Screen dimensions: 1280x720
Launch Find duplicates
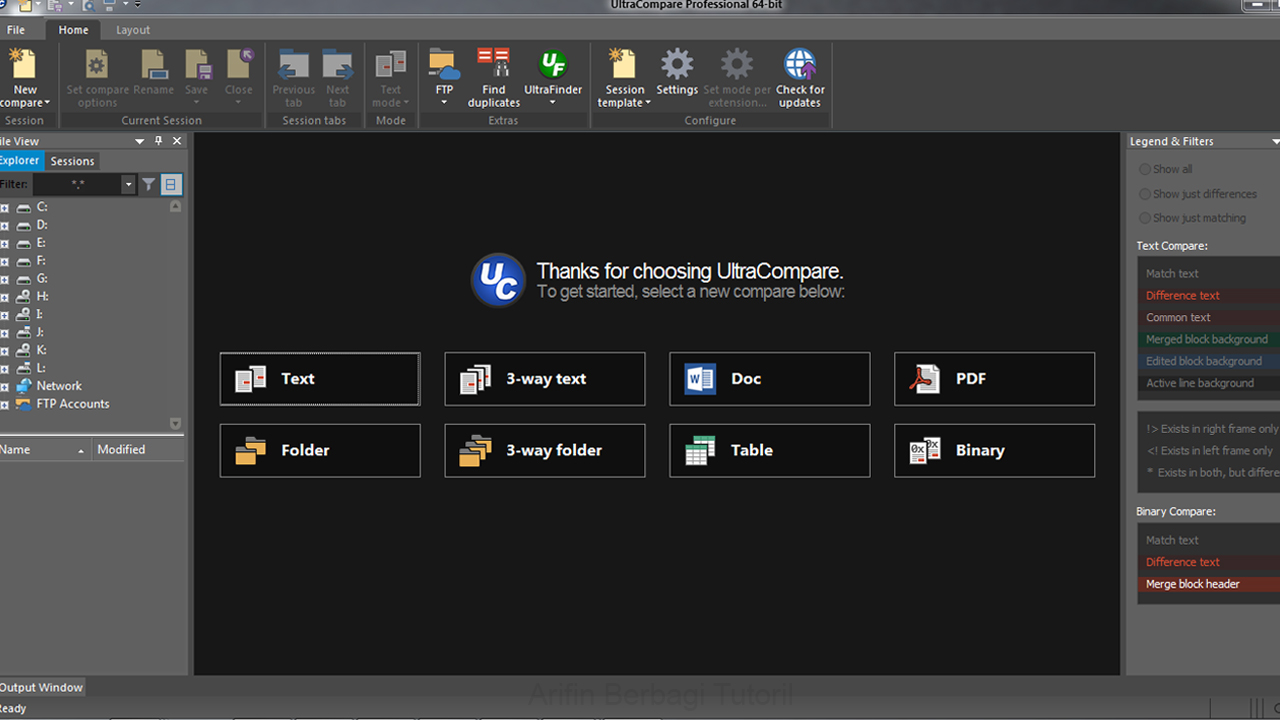pyautogui.click(x=494, y=78)
